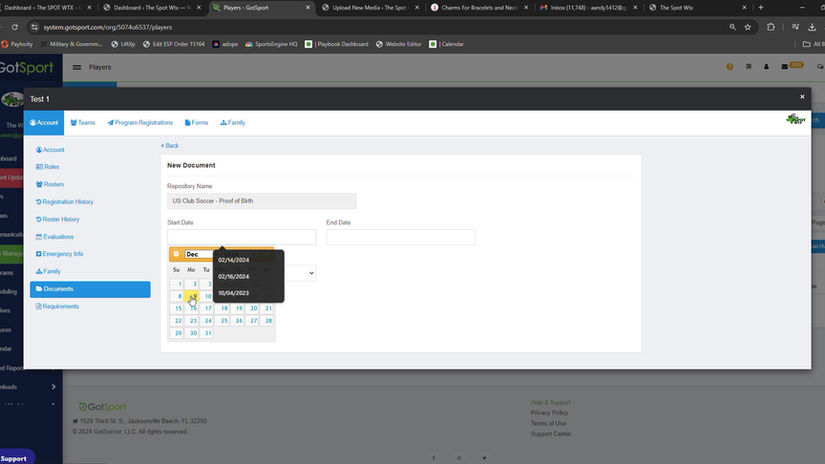Image resolution: width=825 pixels, height=464 pixels.
Task: Open the chat bubbles icon in header
Action: click(x=820, y=67)
